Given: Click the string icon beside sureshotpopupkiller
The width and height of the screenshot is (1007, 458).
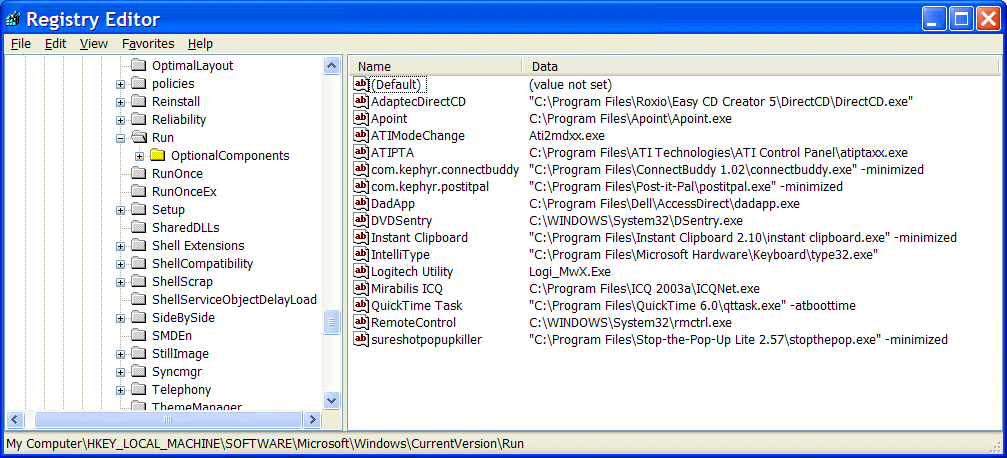Looking at the screenshot, I should [361, 339].
